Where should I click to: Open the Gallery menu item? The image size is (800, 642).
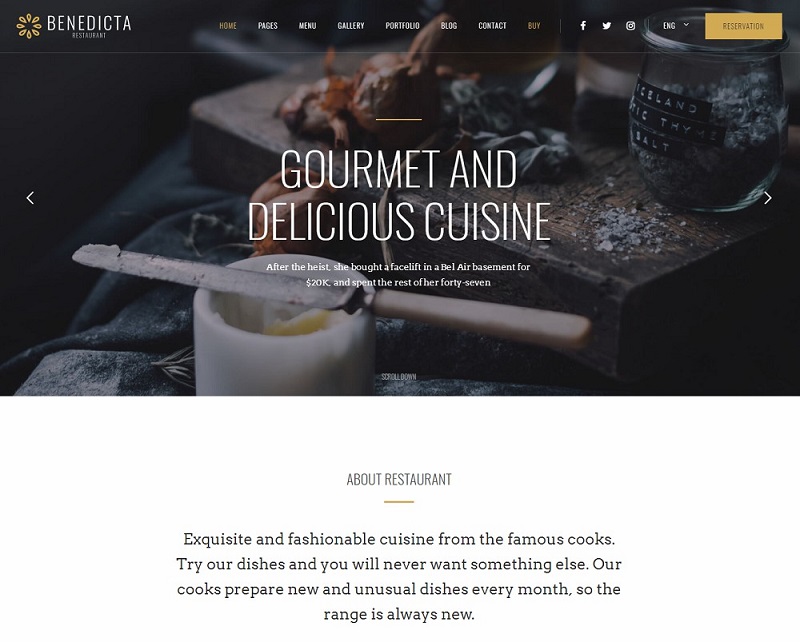351,26
